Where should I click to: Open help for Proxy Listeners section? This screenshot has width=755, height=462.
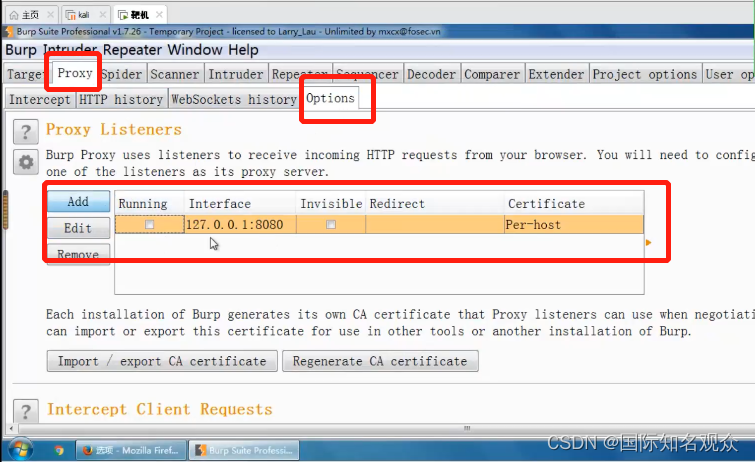pos(26,132)
